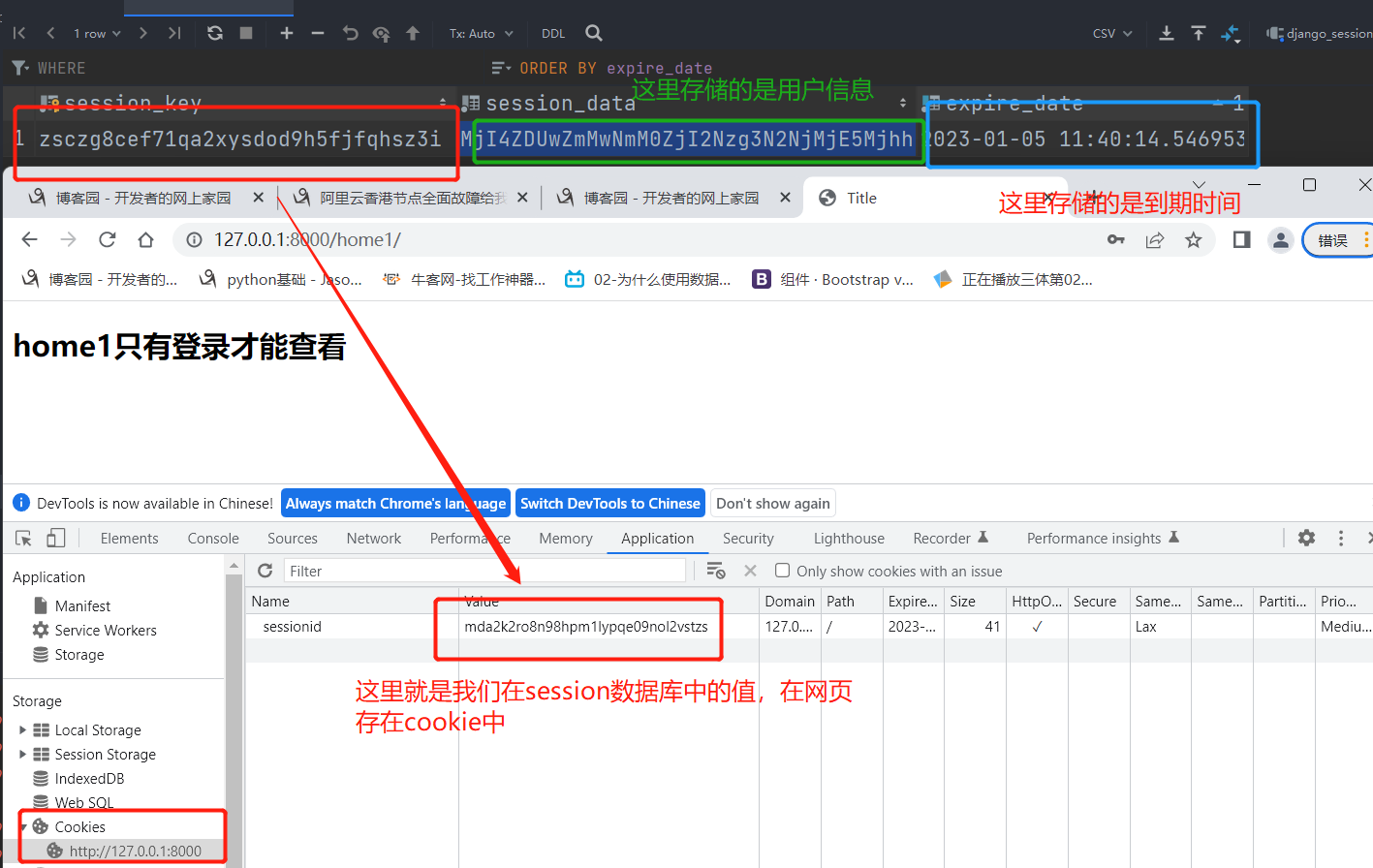Open saved passwords key icon
This screenshot has width=1373, height=868.
tap(1116, 239)
